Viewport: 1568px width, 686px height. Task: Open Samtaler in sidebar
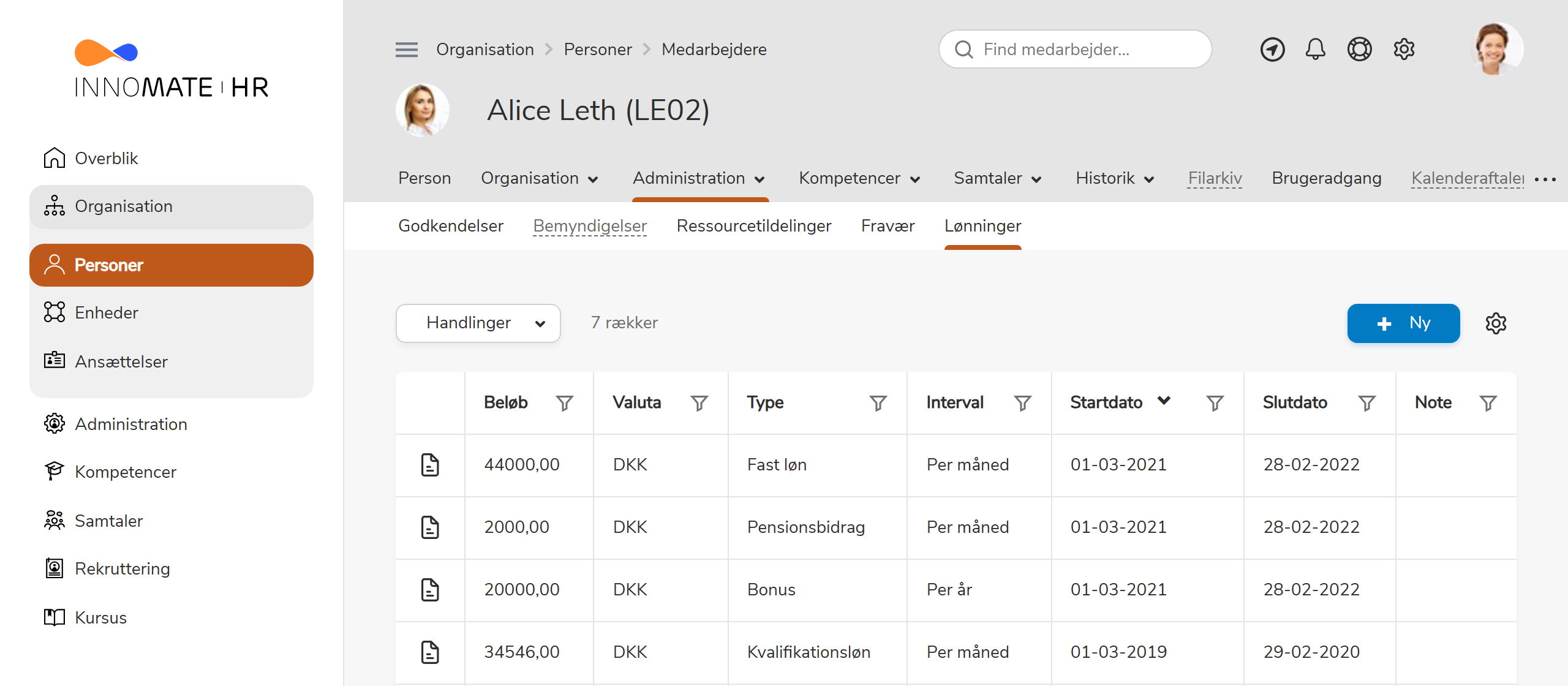(171, 521)
